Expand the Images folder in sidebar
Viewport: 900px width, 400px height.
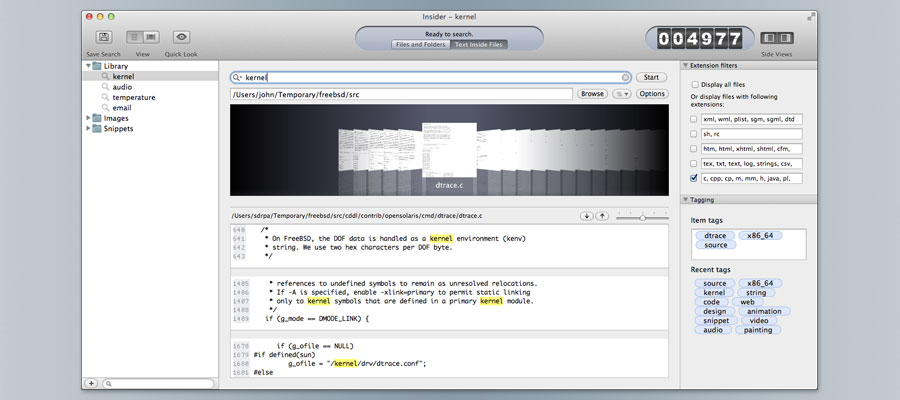[87, 118]
